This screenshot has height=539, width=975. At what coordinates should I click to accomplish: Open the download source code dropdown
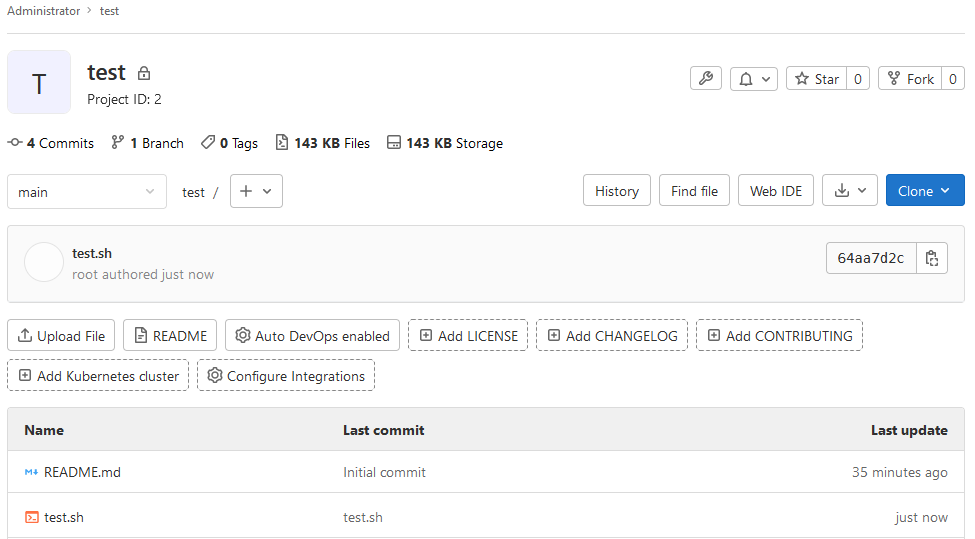pos(849,191)
